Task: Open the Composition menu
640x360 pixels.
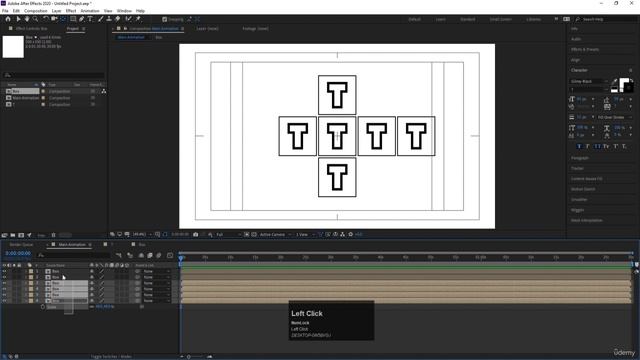Action: coord(36,11)
